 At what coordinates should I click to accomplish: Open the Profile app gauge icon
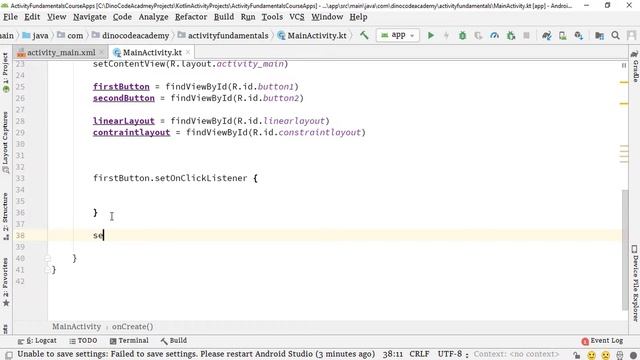pos(494,36)
